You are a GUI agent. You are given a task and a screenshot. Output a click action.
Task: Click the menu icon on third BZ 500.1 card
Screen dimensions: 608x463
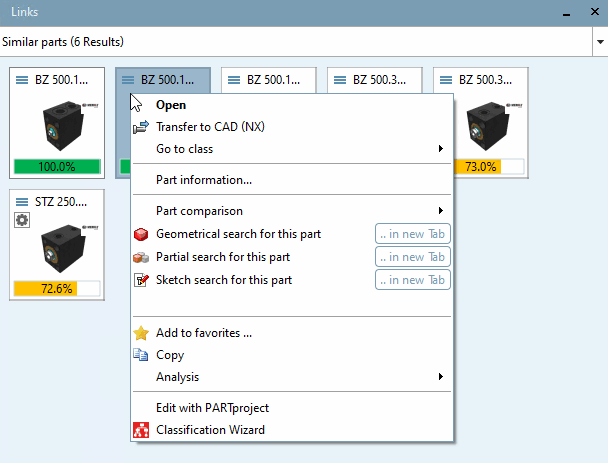(x=234, y=80)
